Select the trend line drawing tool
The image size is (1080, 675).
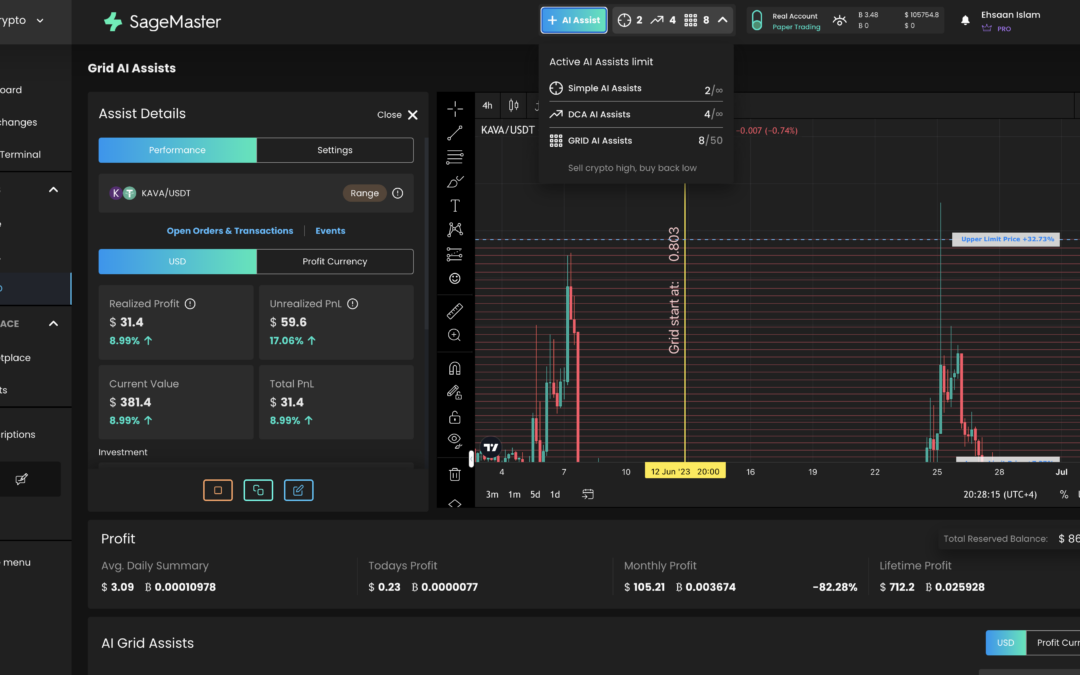(455, 132)
